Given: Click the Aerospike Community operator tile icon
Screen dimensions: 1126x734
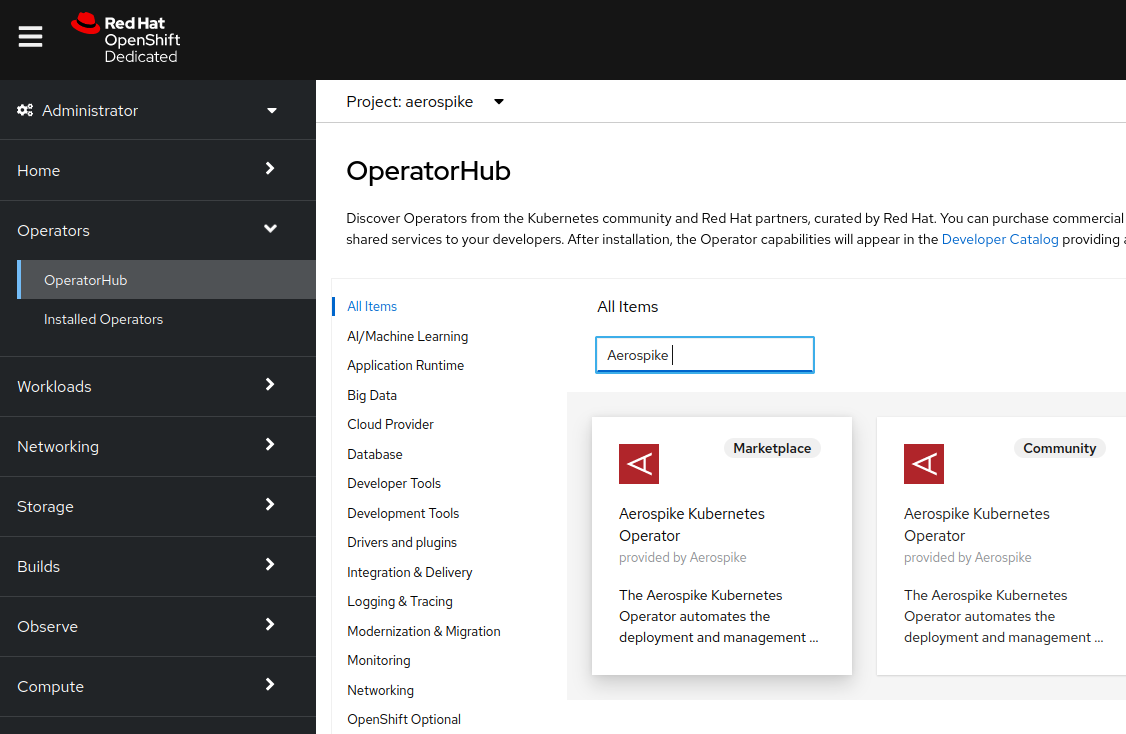Looking at the screenshot, I should click(x=923, y=463).
